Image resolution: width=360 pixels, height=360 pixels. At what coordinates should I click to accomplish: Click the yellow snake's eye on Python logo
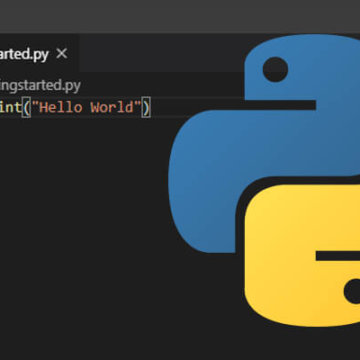point(353,291)
